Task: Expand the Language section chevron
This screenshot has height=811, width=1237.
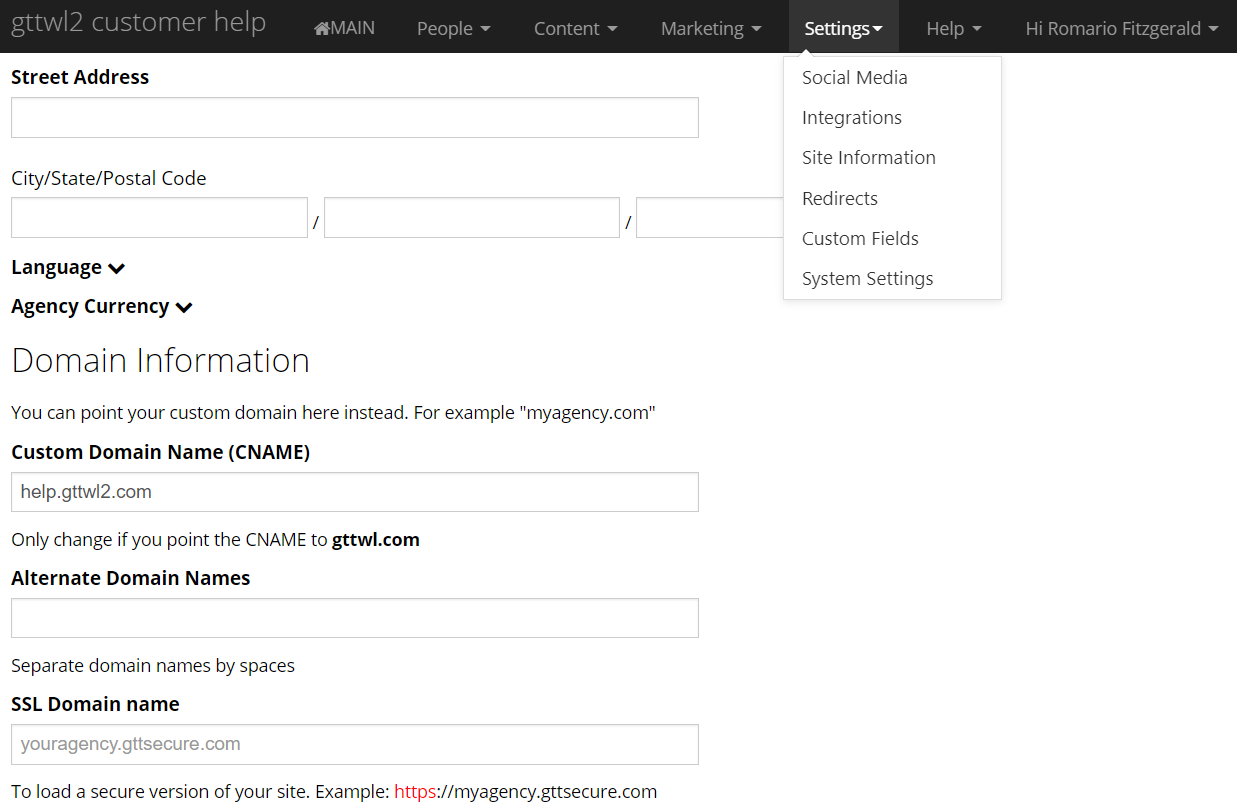Action: (116, 268)
